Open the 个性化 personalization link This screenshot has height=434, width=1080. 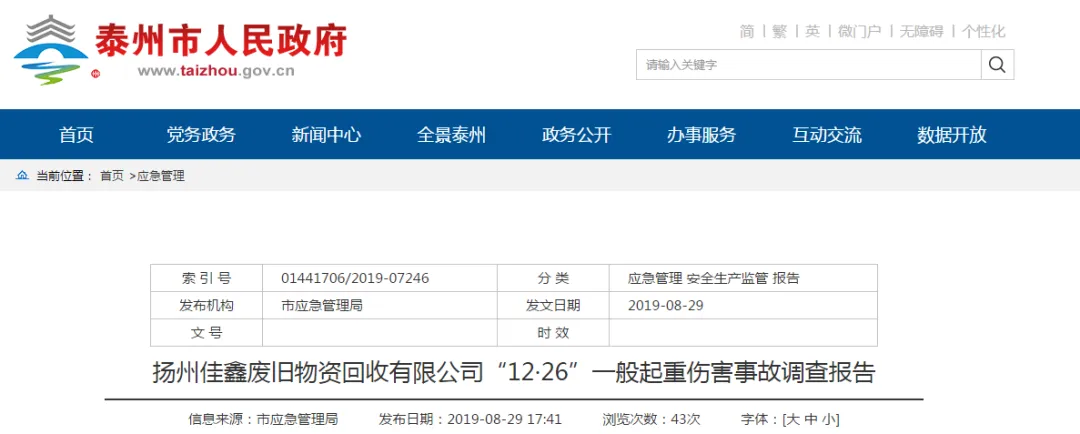984,31
